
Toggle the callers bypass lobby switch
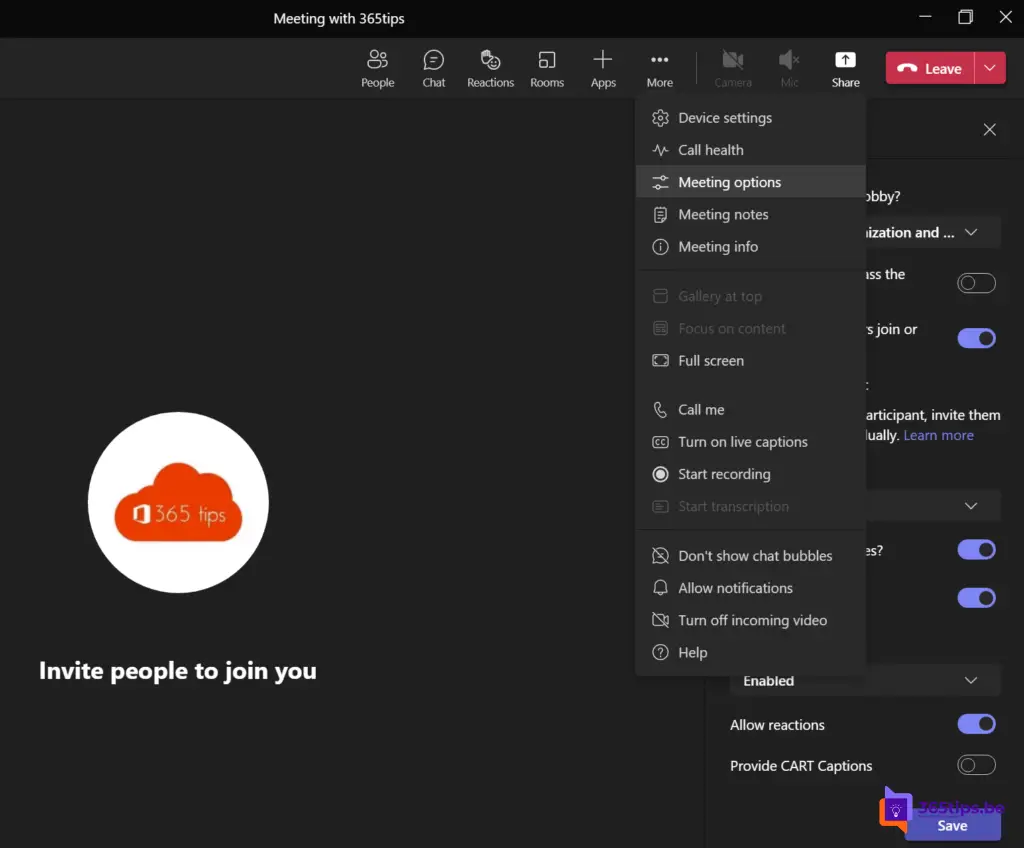click(976, 283)
